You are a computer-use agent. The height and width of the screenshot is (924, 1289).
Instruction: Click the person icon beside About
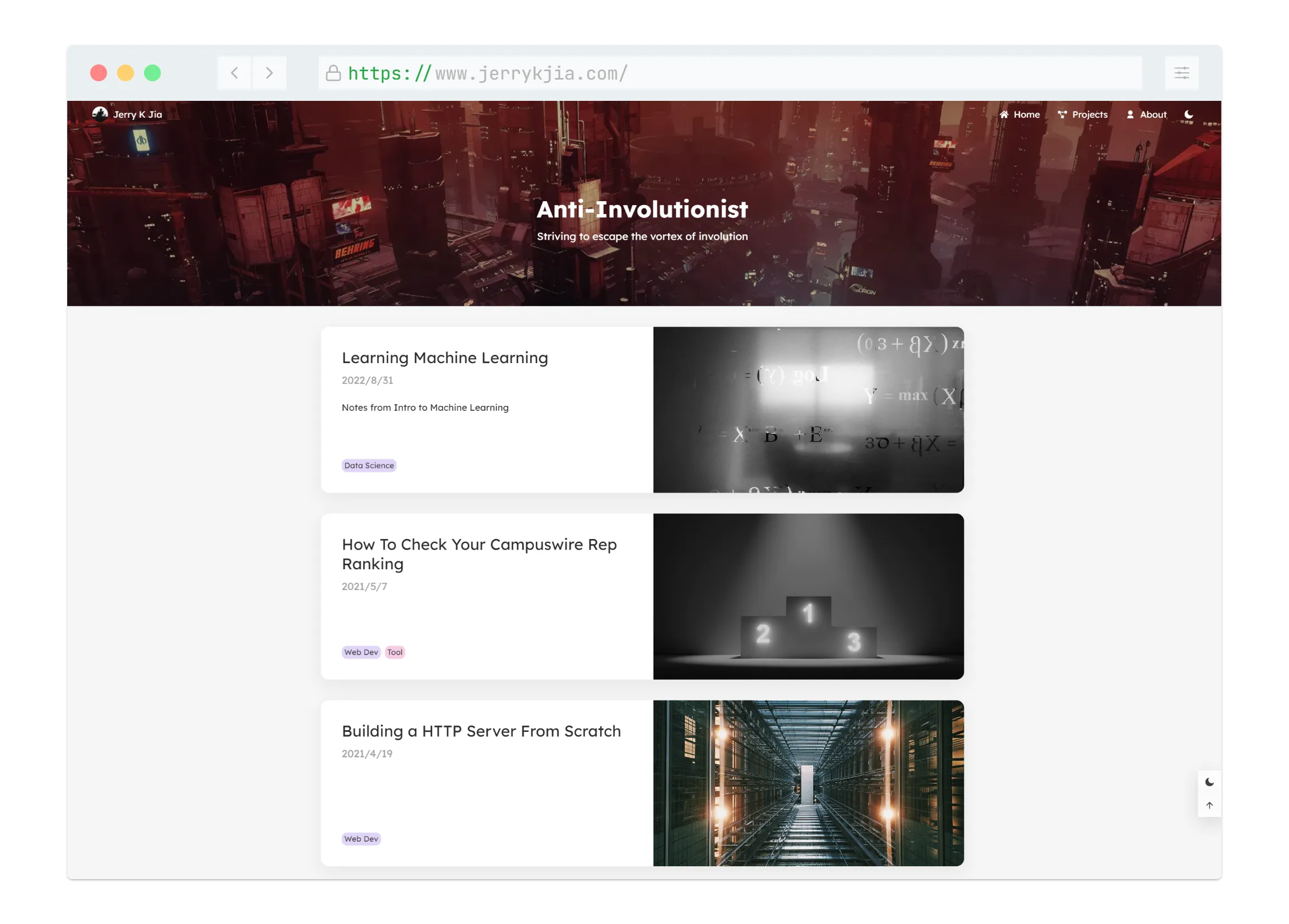(1130, 114)
